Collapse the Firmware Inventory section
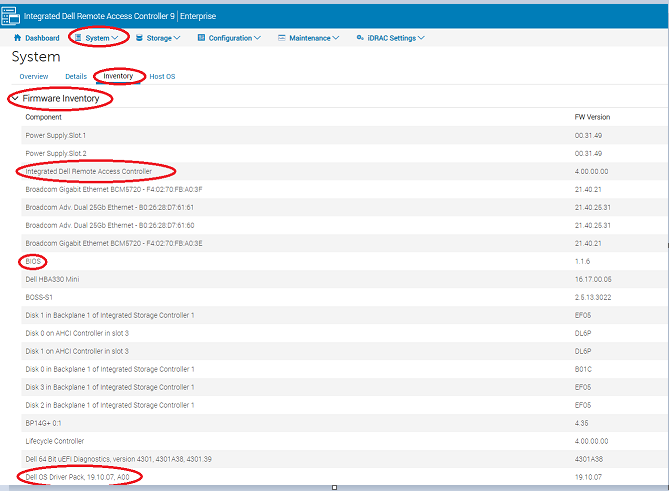The width and height of the screenshot is (669, 491). pyautogui.click(x=15, y=99)
